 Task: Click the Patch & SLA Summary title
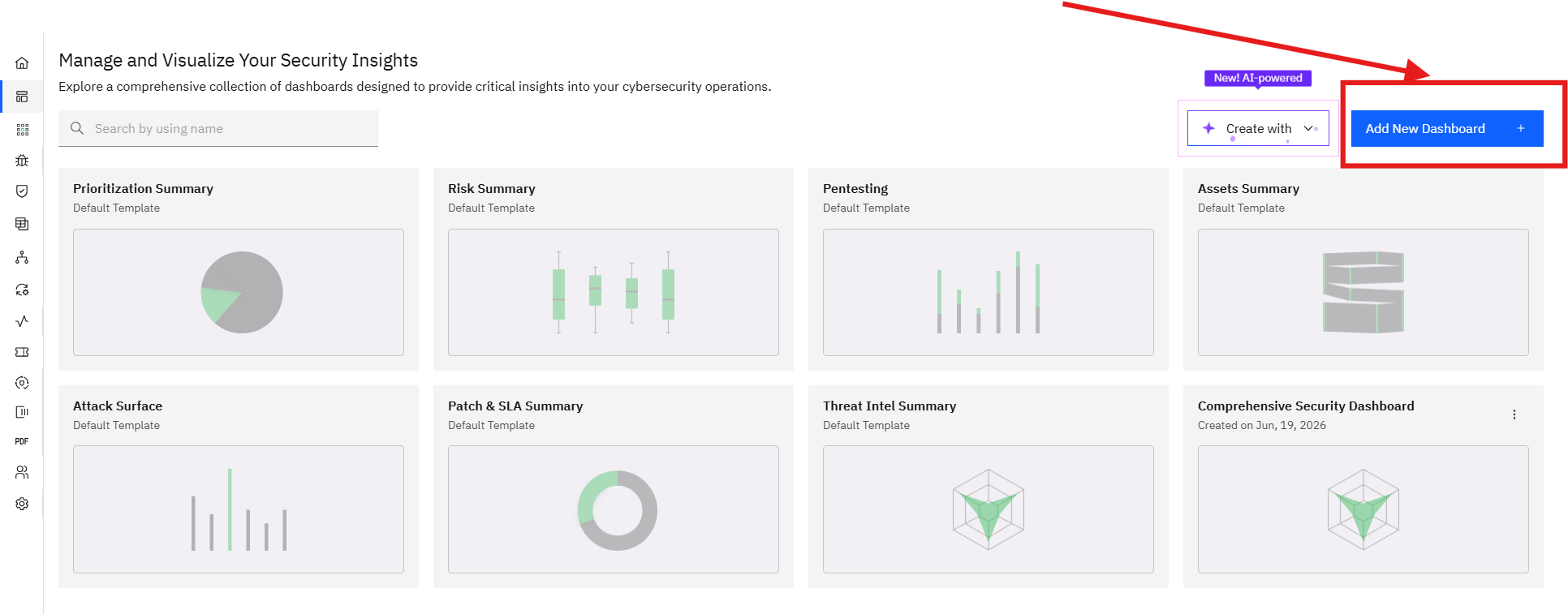click(x=515, y=406)
